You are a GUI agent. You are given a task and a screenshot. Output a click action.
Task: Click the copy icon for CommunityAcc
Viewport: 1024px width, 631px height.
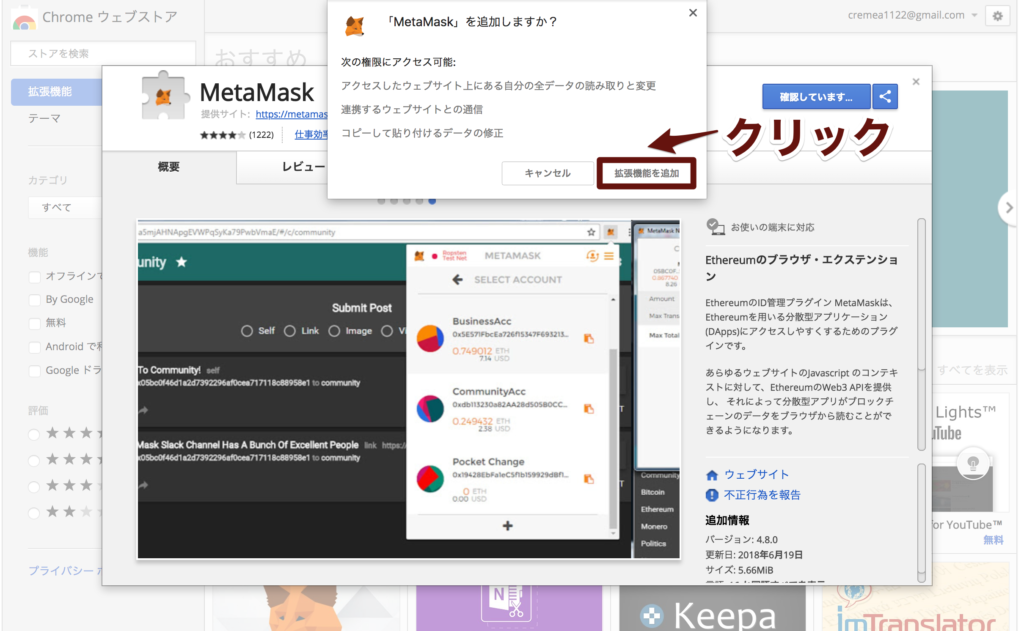[588, 409]
